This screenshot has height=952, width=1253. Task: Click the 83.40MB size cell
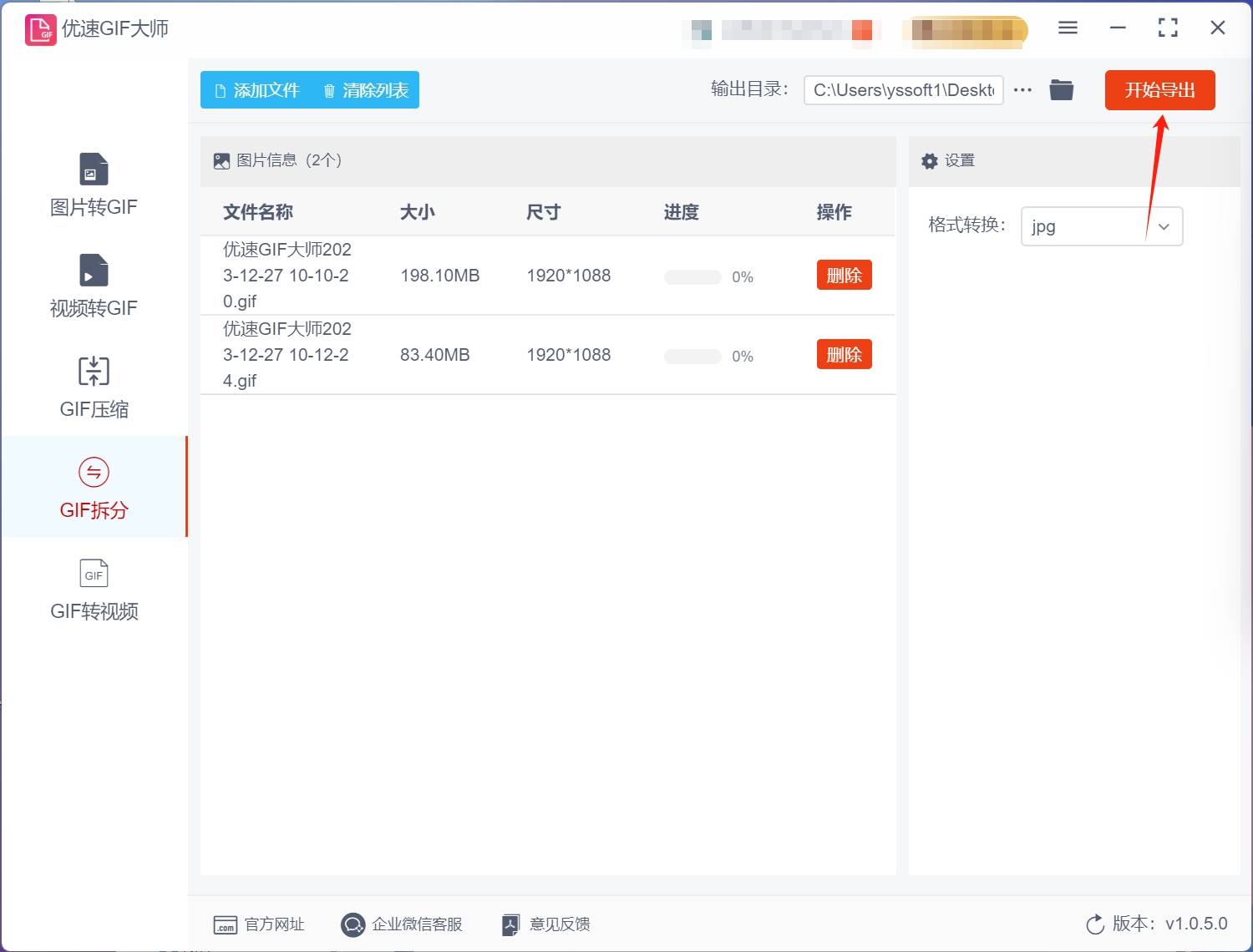click(434, 355)
